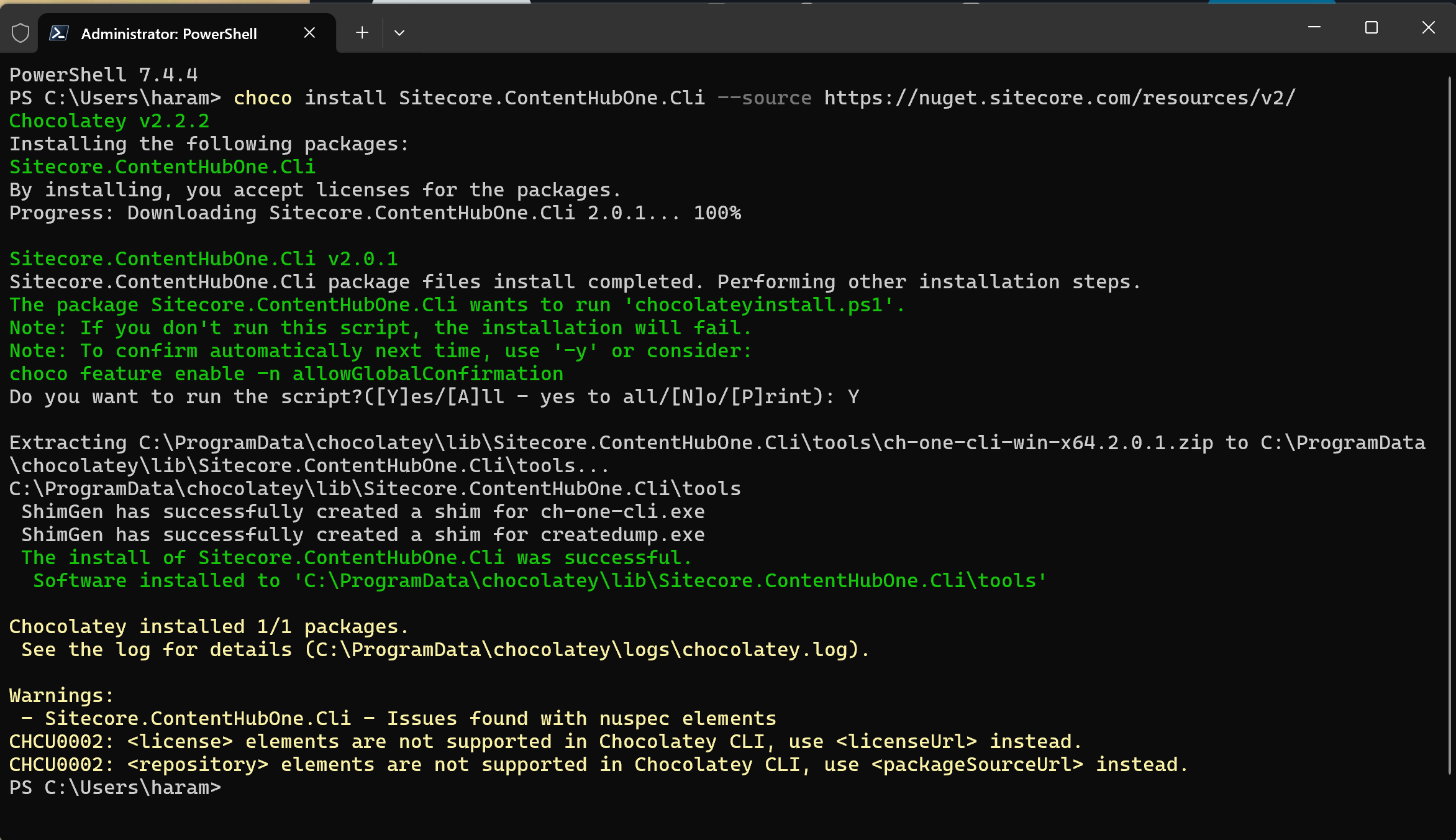
Task: Click 'package files install completed' line
Action: tap(575, 282)
